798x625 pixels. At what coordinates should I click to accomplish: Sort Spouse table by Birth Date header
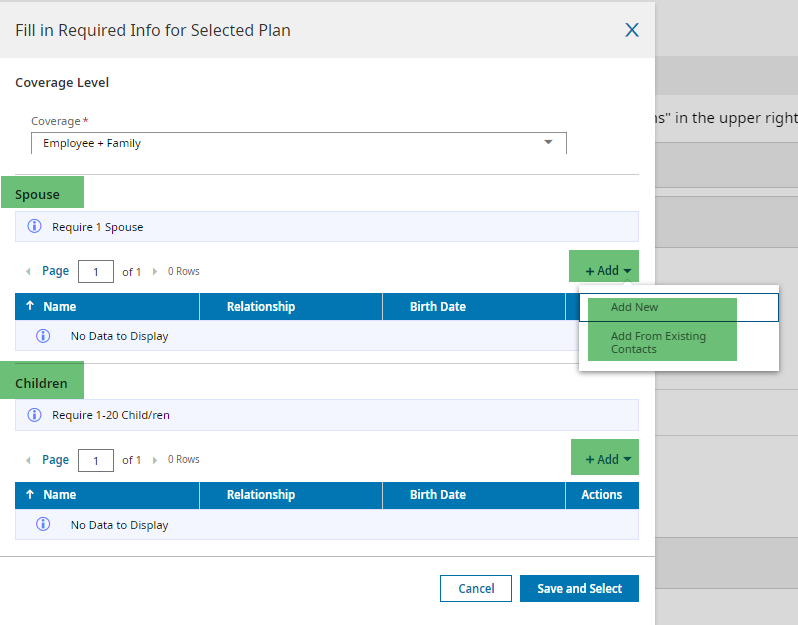(438, 307)
